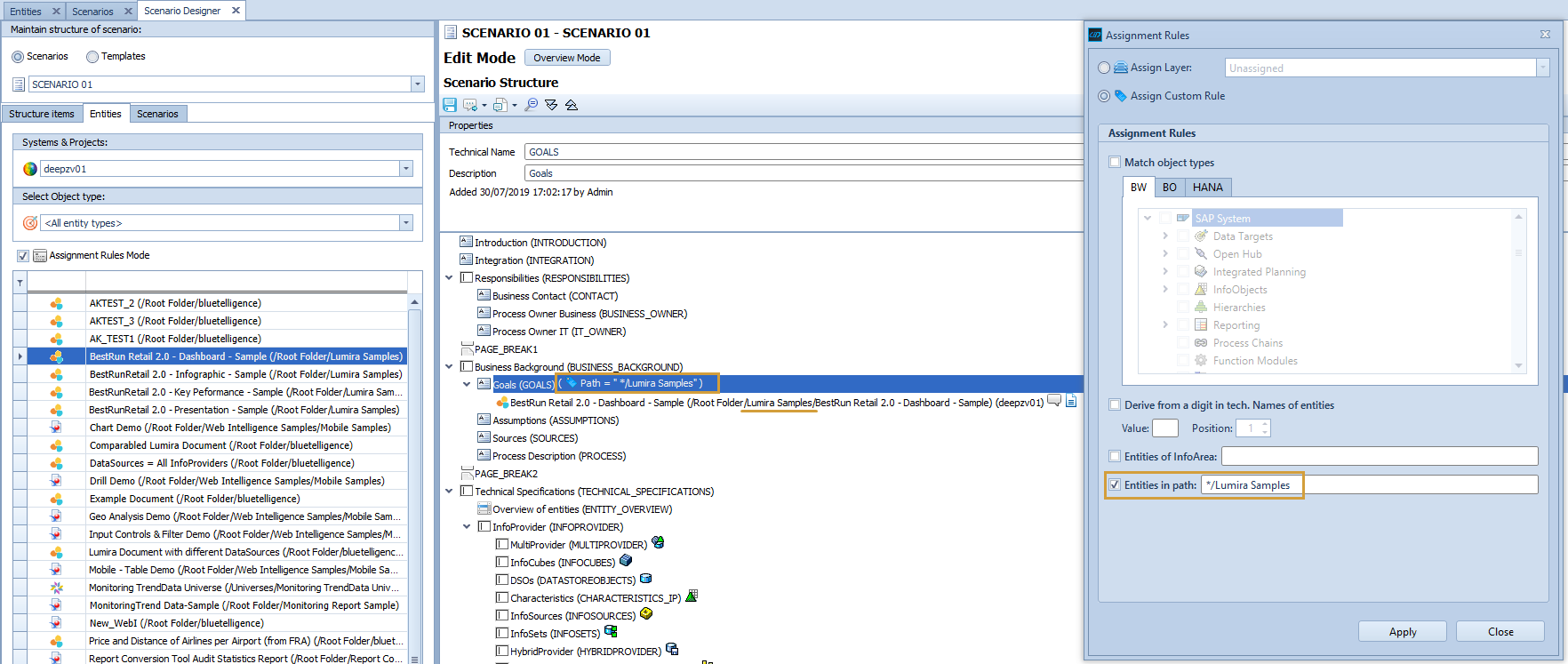Enable the Match object types checkbox
Screen dimensions: 1568x664
point(1115,162)
